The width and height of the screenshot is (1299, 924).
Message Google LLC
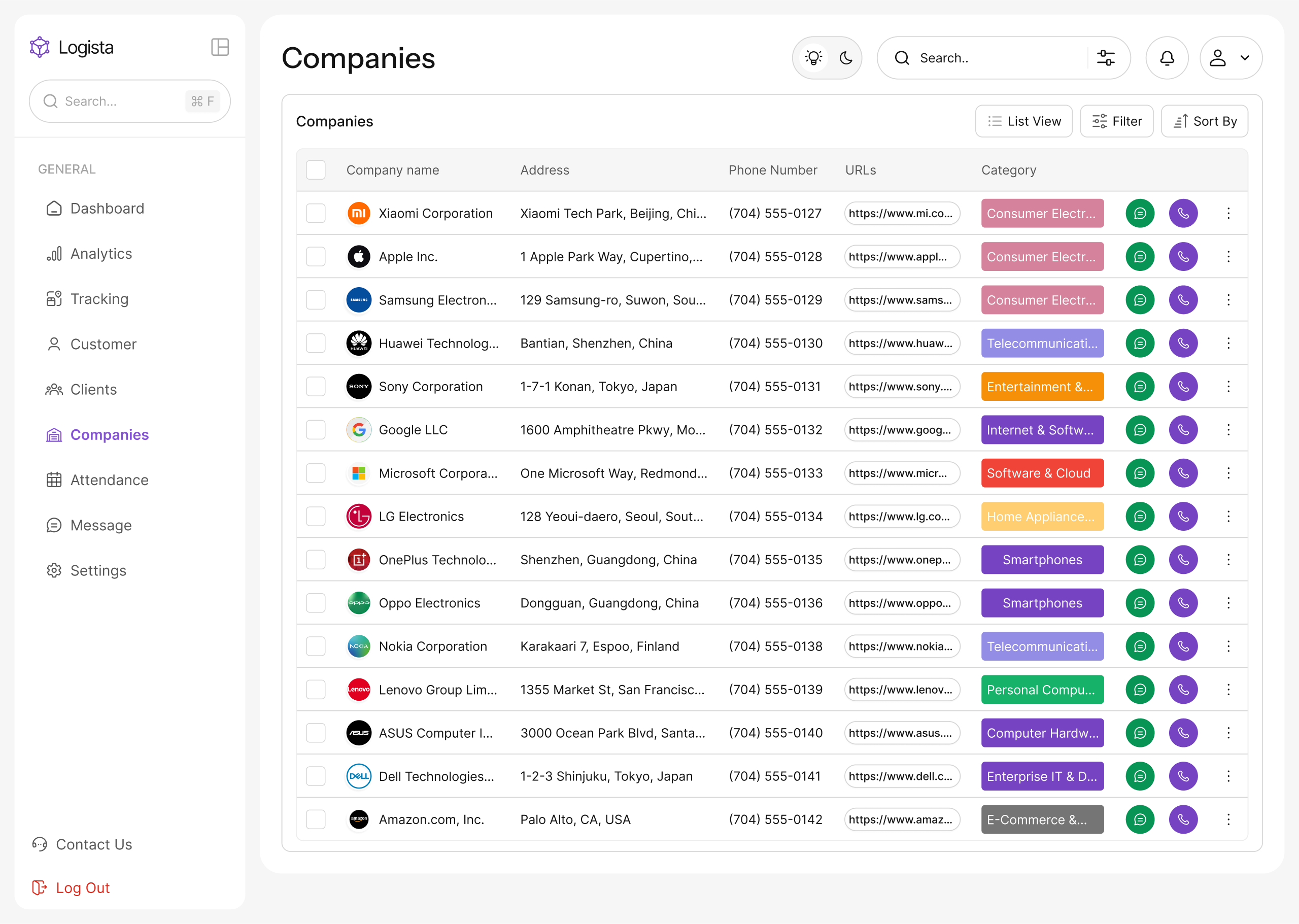[x=1140, y=430]
